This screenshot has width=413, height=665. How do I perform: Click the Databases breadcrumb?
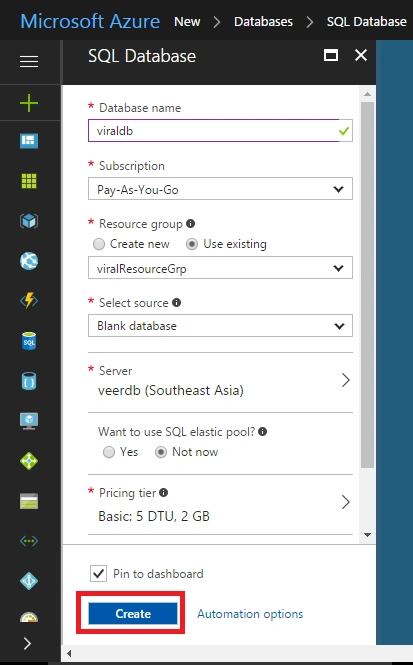[263, 21]
